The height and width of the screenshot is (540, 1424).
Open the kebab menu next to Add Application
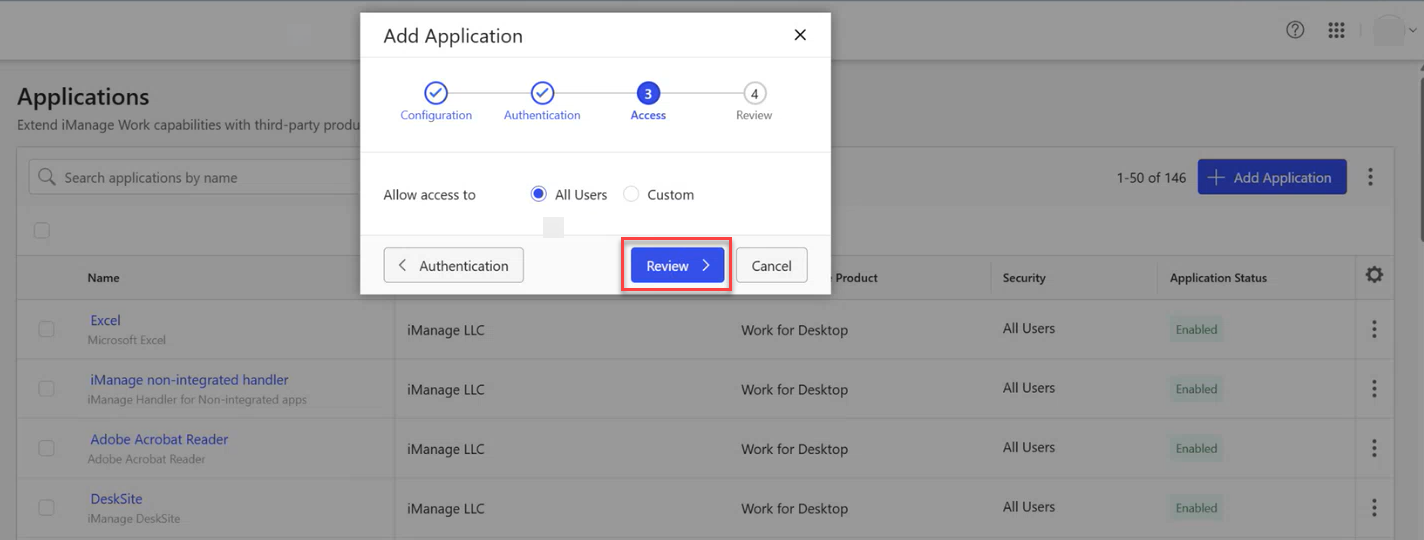click(x=1370, y=177)
